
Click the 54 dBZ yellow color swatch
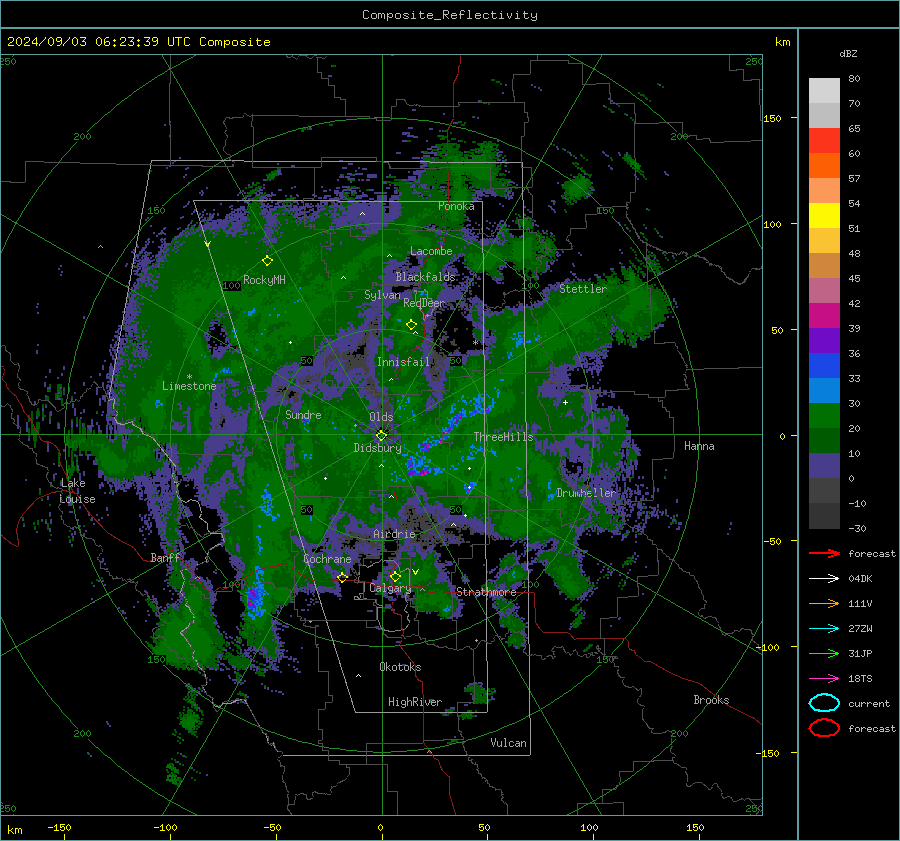pos(824,215)
